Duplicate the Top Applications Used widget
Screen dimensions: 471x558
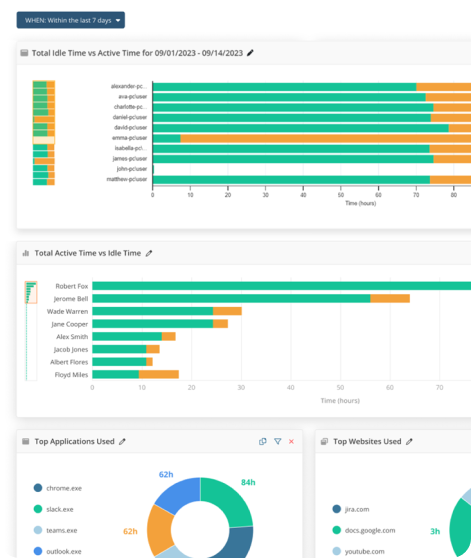pyautogui.click(x=263, y=442)
